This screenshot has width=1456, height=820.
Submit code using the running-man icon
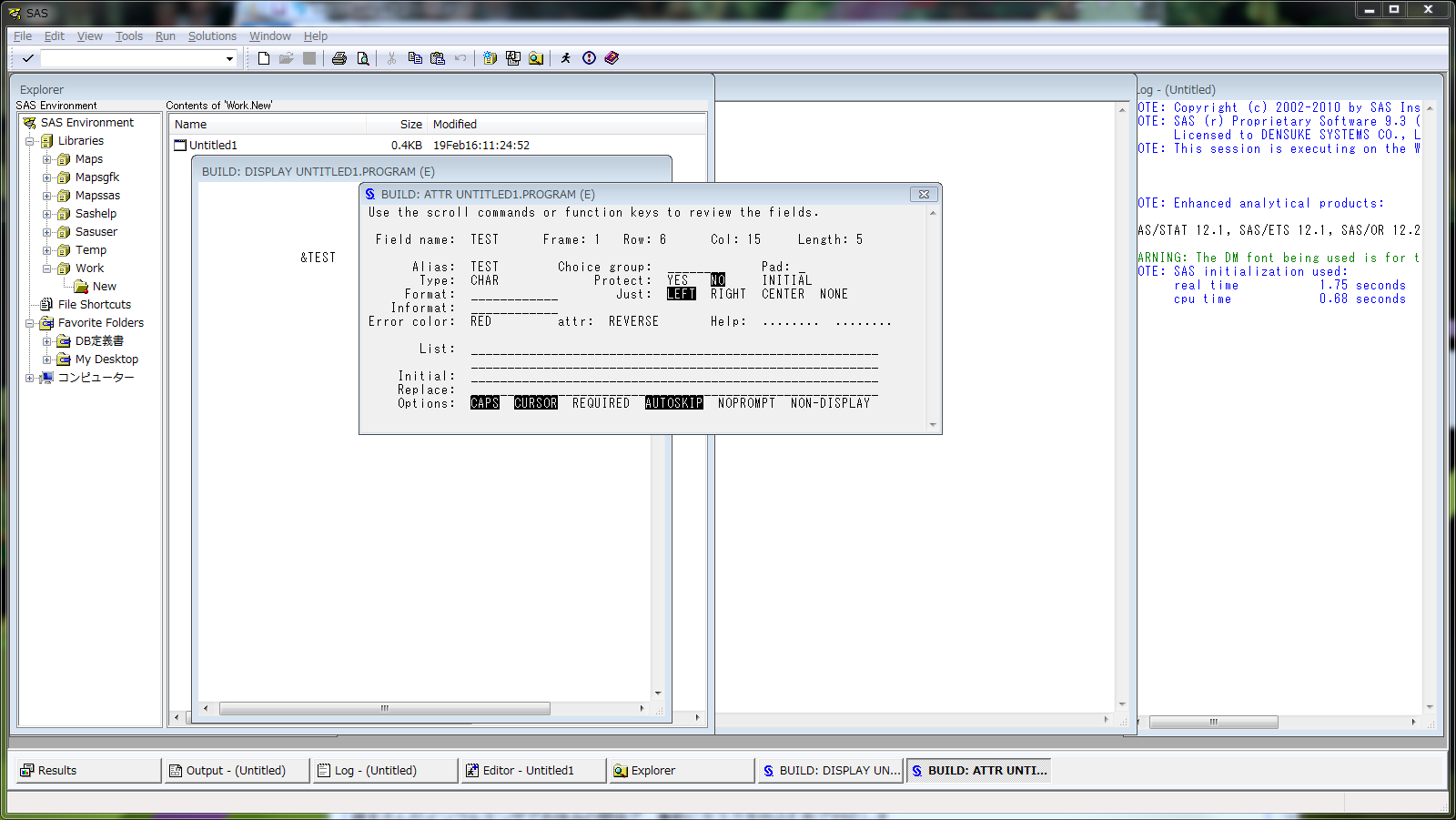pyautogui.click(x=565, y=57)
